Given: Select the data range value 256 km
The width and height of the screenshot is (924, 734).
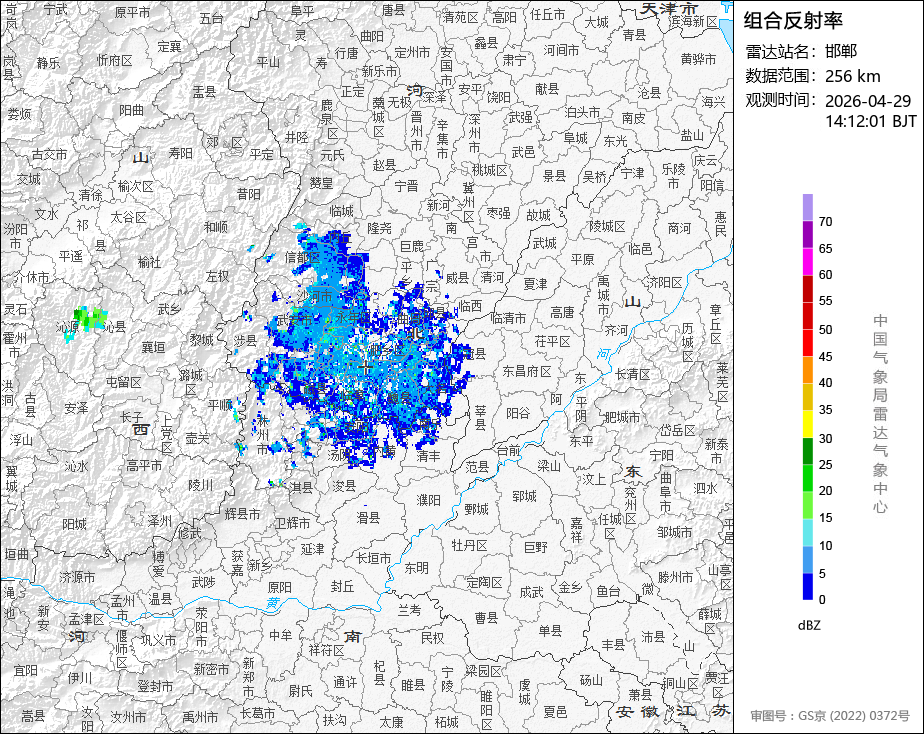Looking at the screenshot, I should click(x=853, y=76).
